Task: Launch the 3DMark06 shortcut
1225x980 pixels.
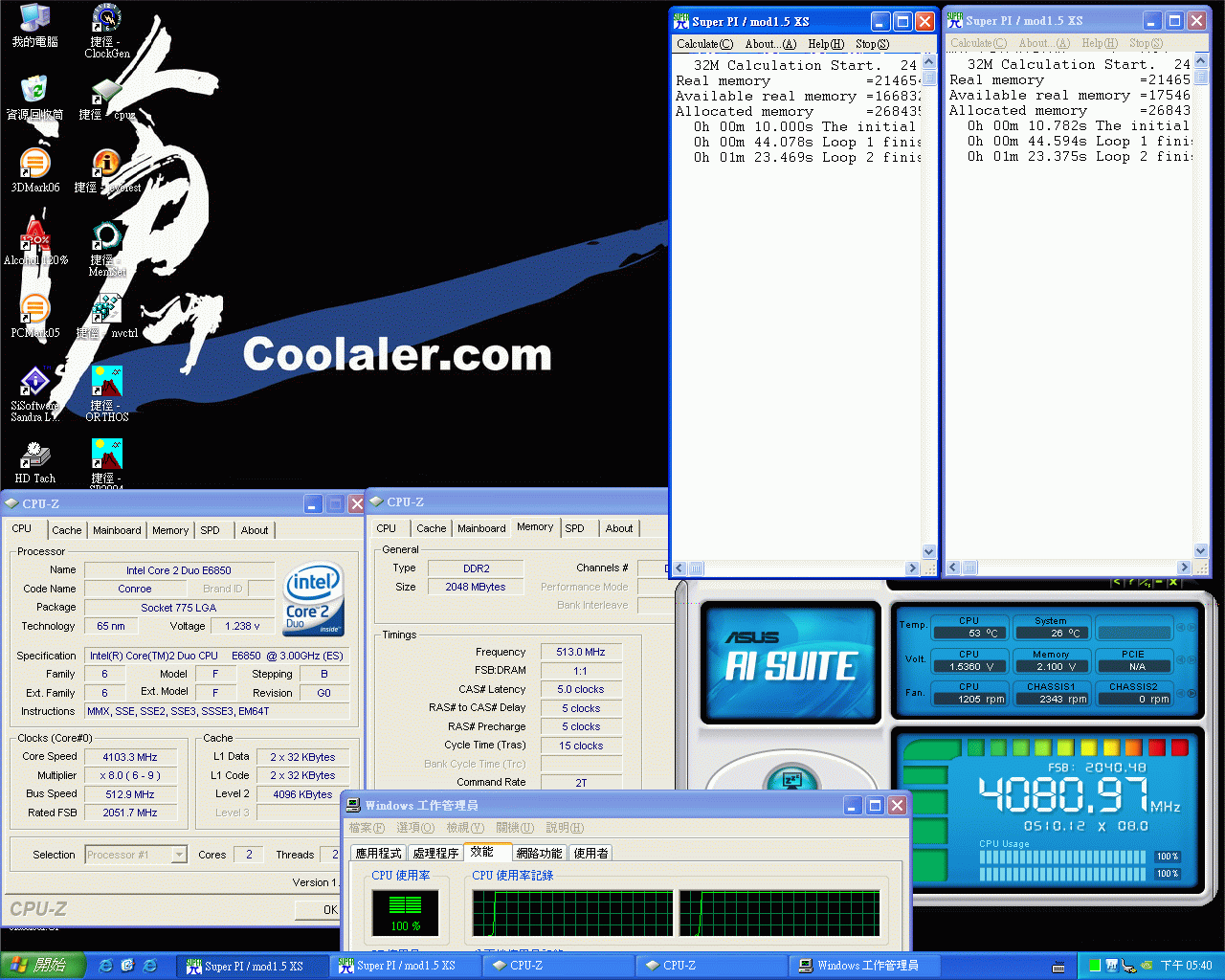Action: [x=35, y=170]
